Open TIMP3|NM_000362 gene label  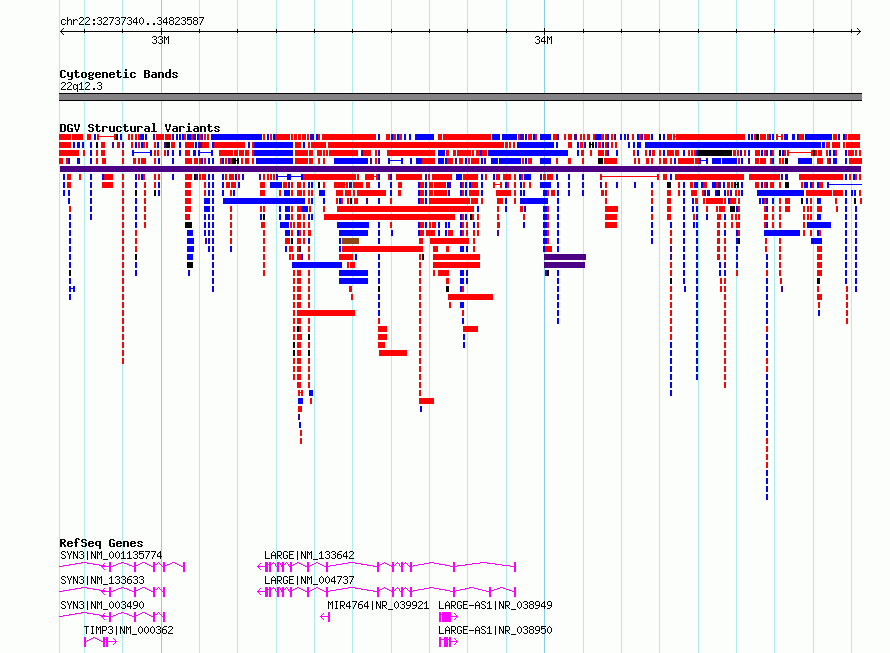(x=128, y=630)
